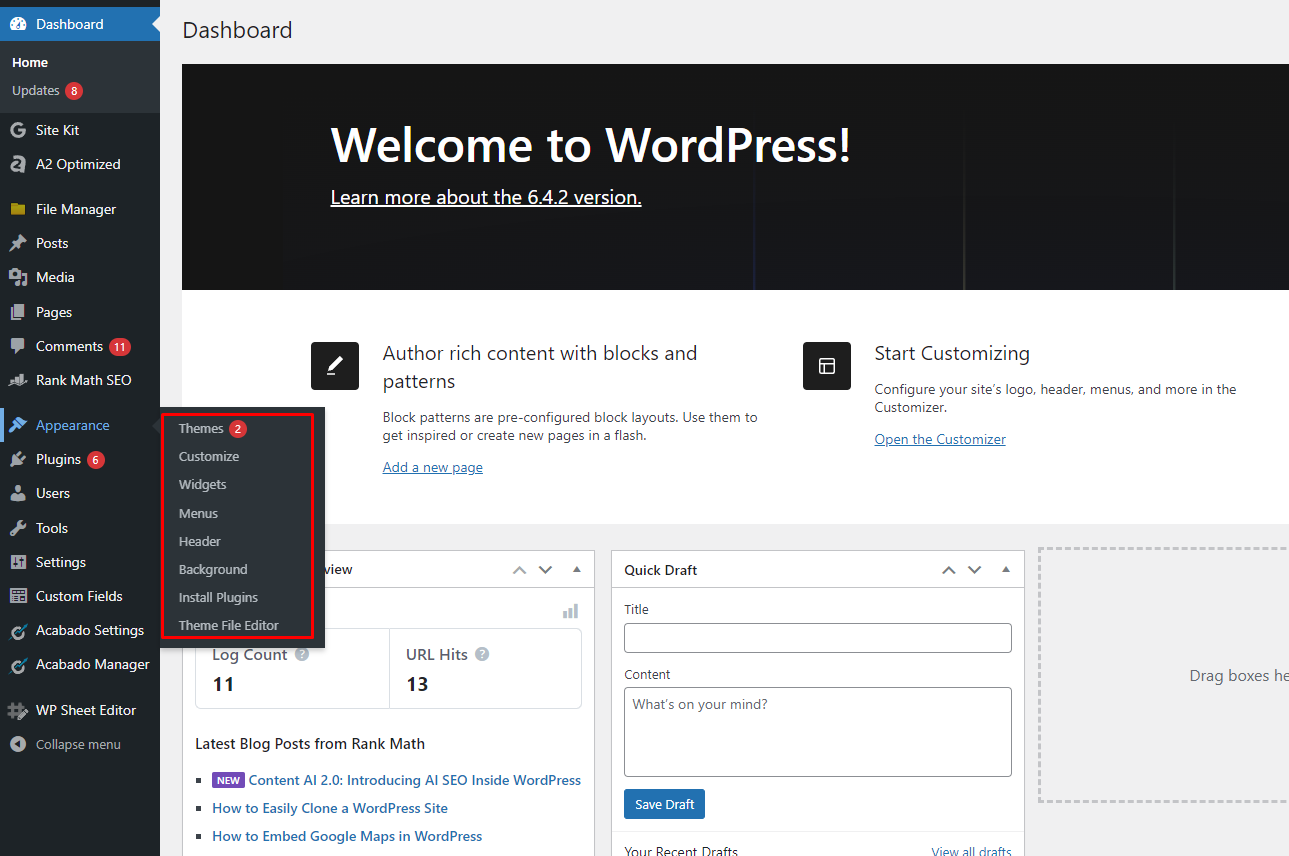
Task: Click the Collapse menu arrow icon
Action: point(17,744)
